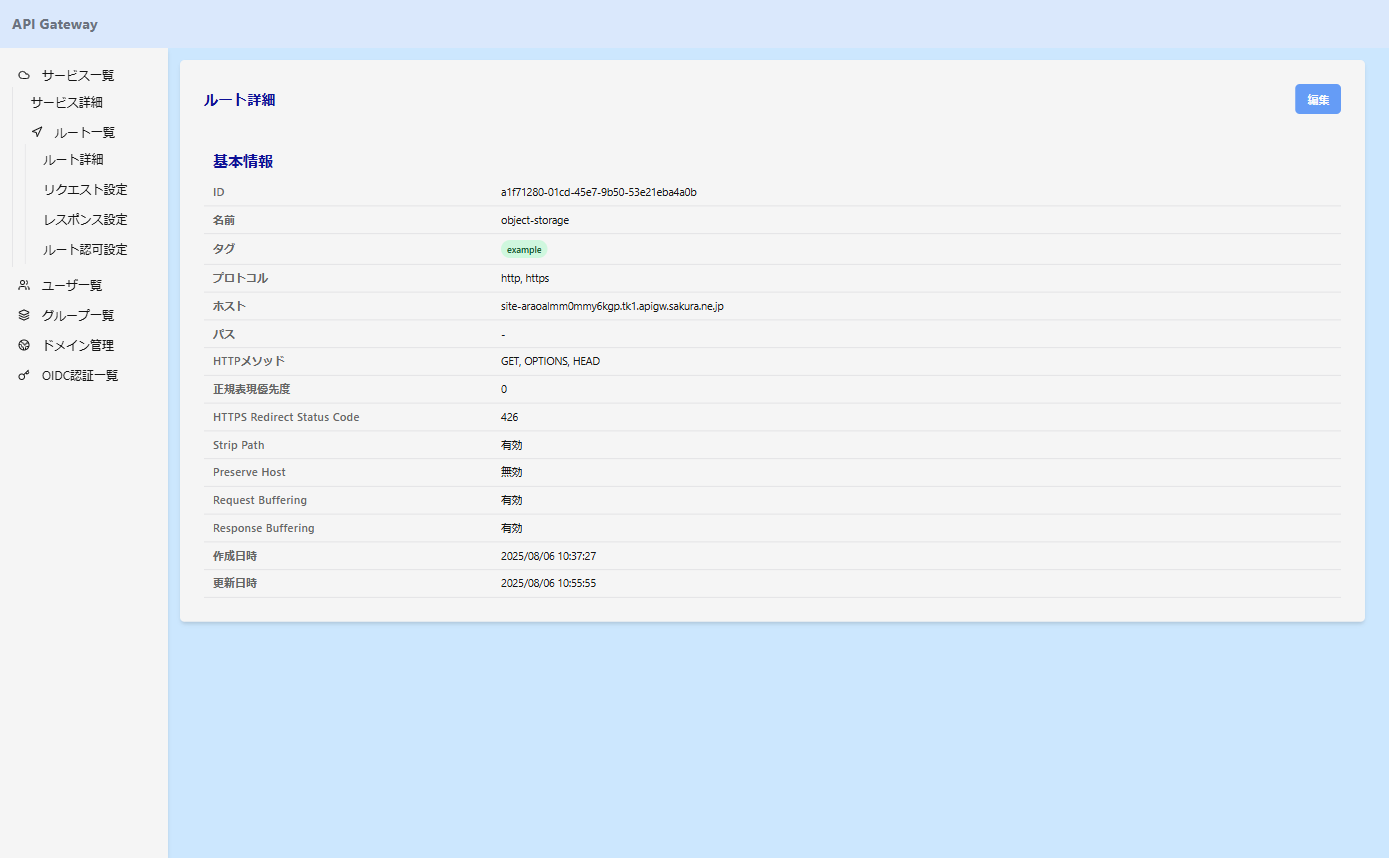This screenshot has width=1389, height=858.
Task: Click the navigation arrow icon beside ルート一覧
Action: click(x=37, y=132)
